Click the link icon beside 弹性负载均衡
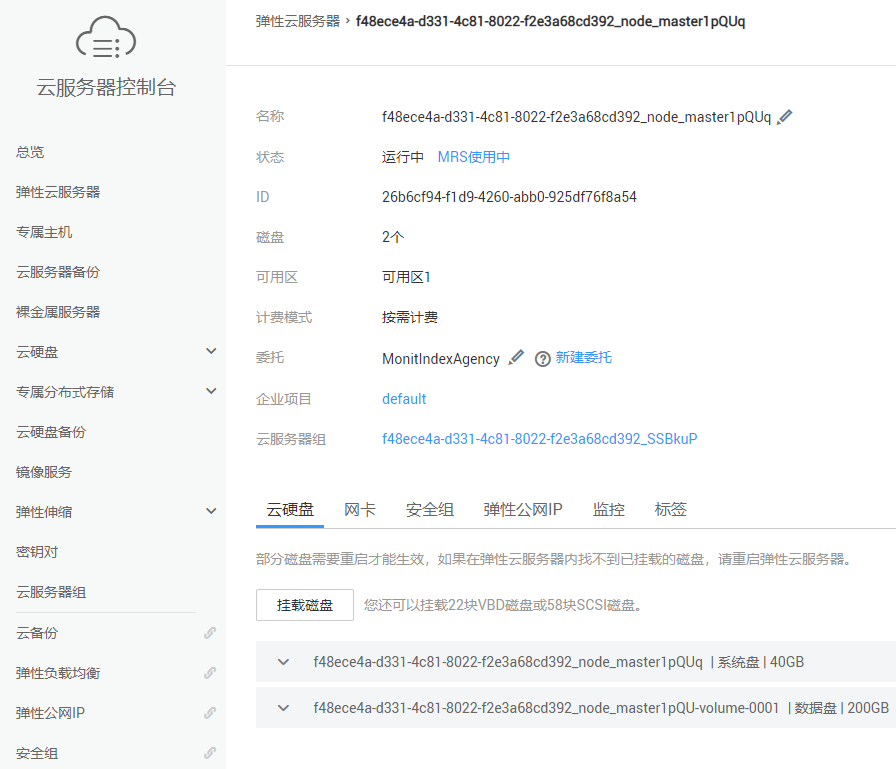This screenshot has height=769, width=896. [210, 673]
